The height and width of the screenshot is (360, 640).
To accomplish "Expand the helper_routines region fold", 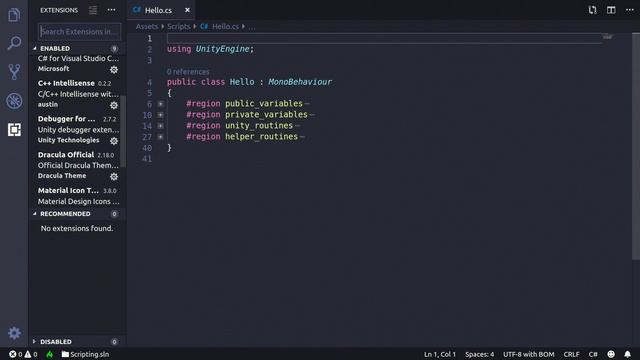I will pyautogui.click(x=161, y=137).
